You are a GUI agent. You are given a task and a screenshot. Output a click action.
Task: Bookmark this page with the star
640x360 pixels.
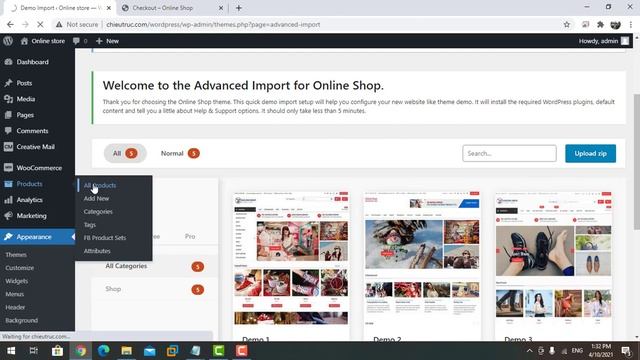[x=567, y=24]
